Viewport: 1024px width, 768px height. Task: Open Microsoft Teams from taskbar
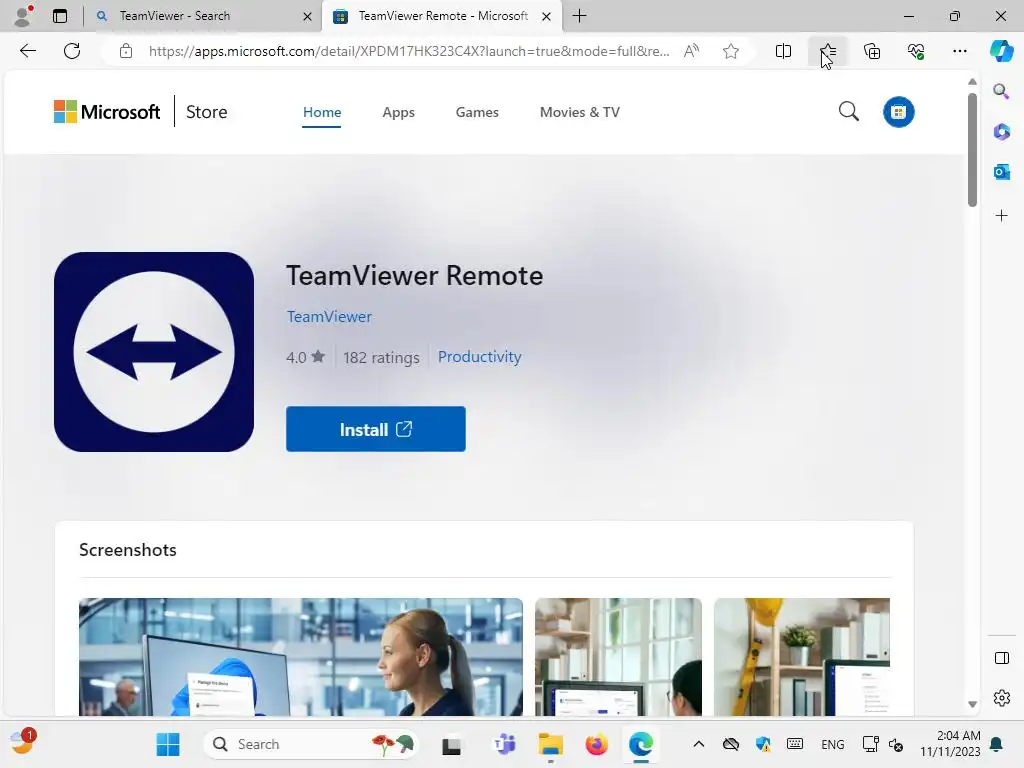[x=504, y=744]
